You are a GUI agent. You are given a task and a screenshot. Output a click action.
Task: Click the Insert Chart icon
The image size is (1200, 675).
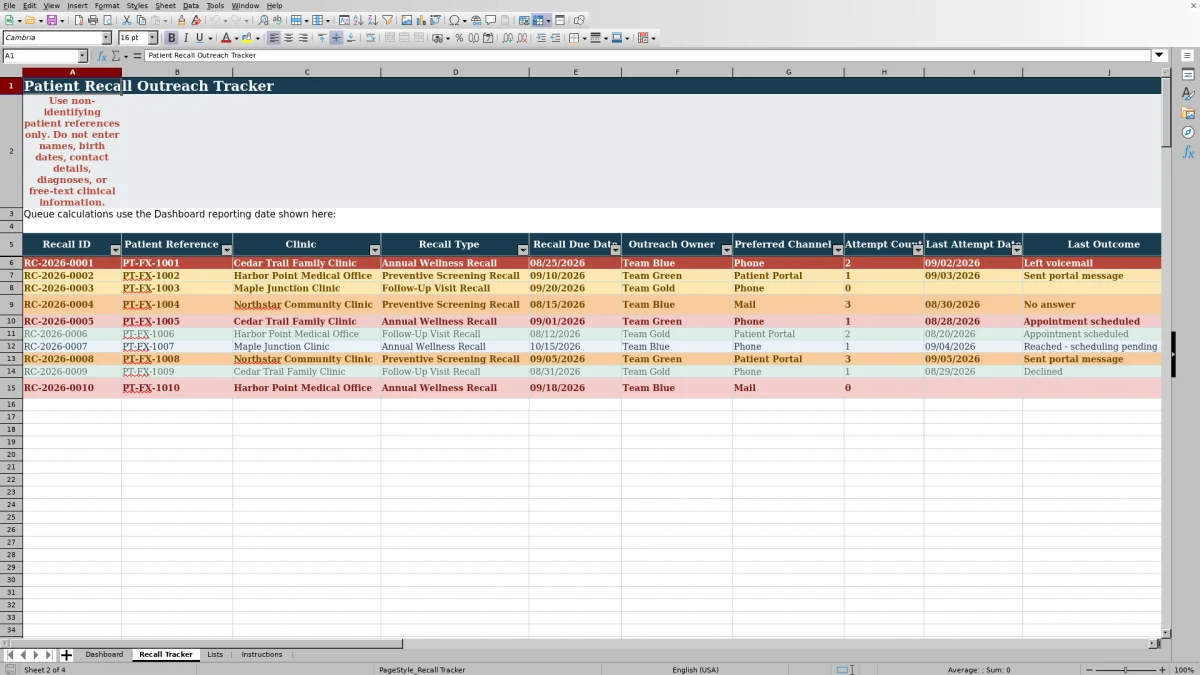[421, 20]
